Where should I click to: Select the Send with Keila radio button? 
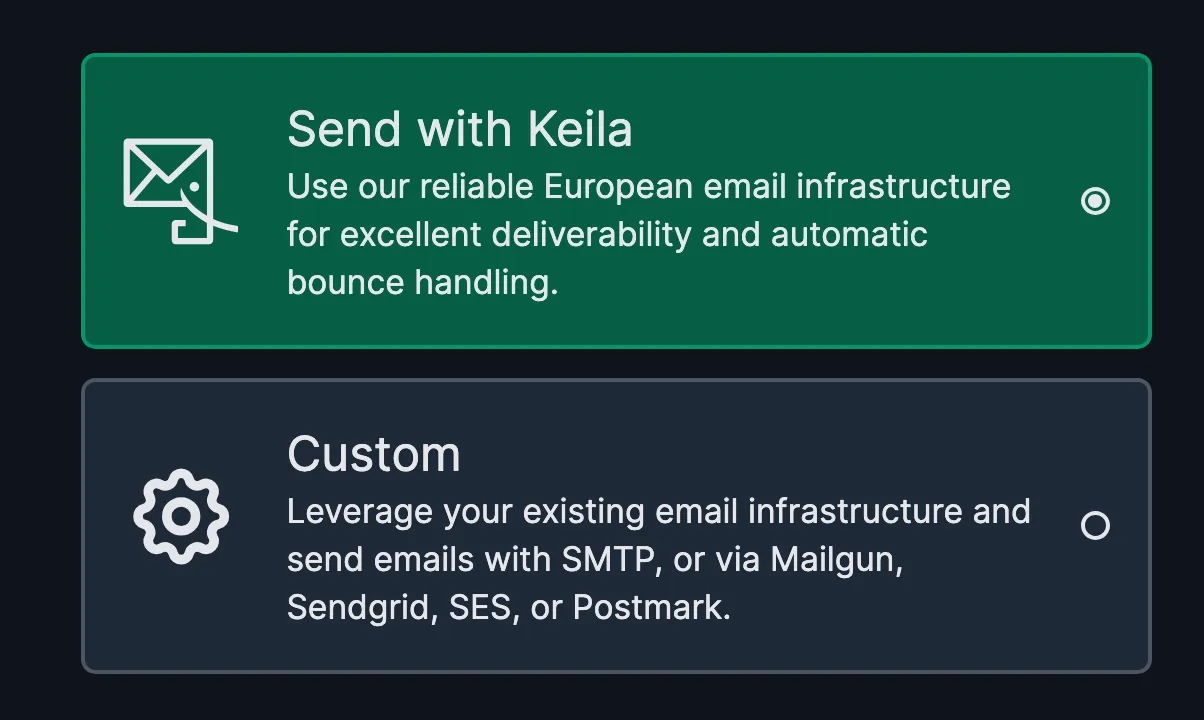click(1095, 201)
